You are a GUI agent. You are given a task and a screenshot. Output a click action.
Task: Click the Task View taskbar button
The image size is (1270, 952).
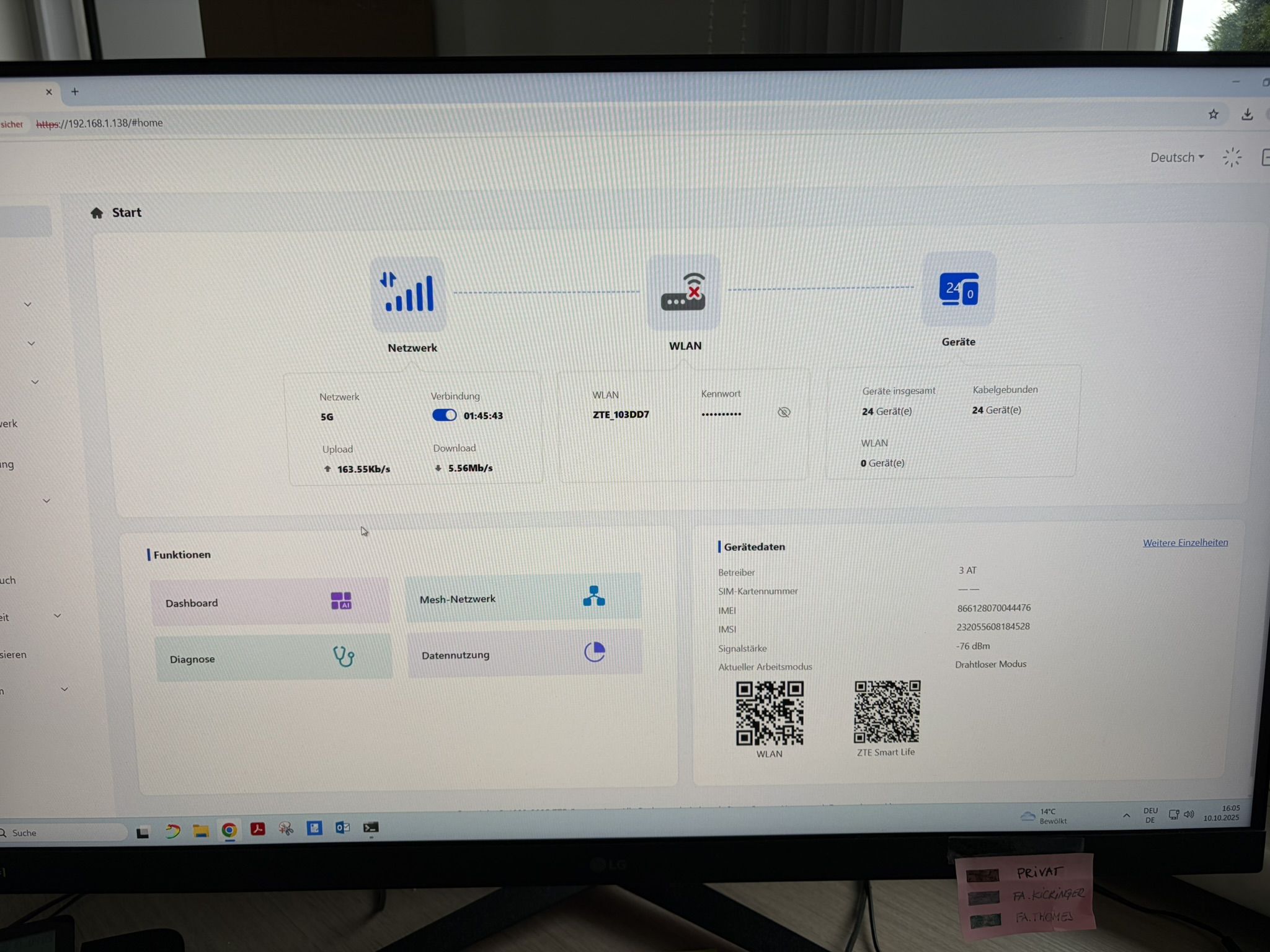143,832
